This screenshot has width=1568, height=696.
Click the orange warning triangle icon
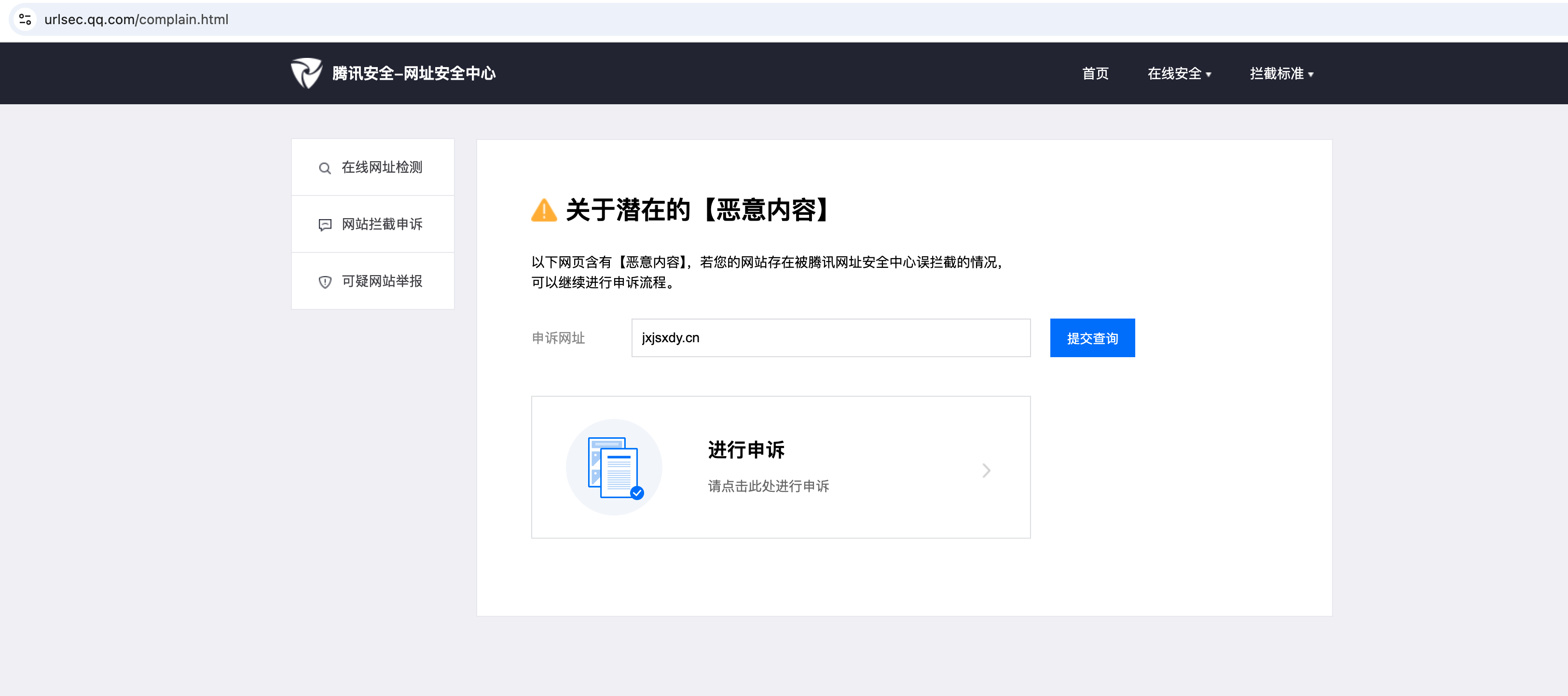coord(544,210)
